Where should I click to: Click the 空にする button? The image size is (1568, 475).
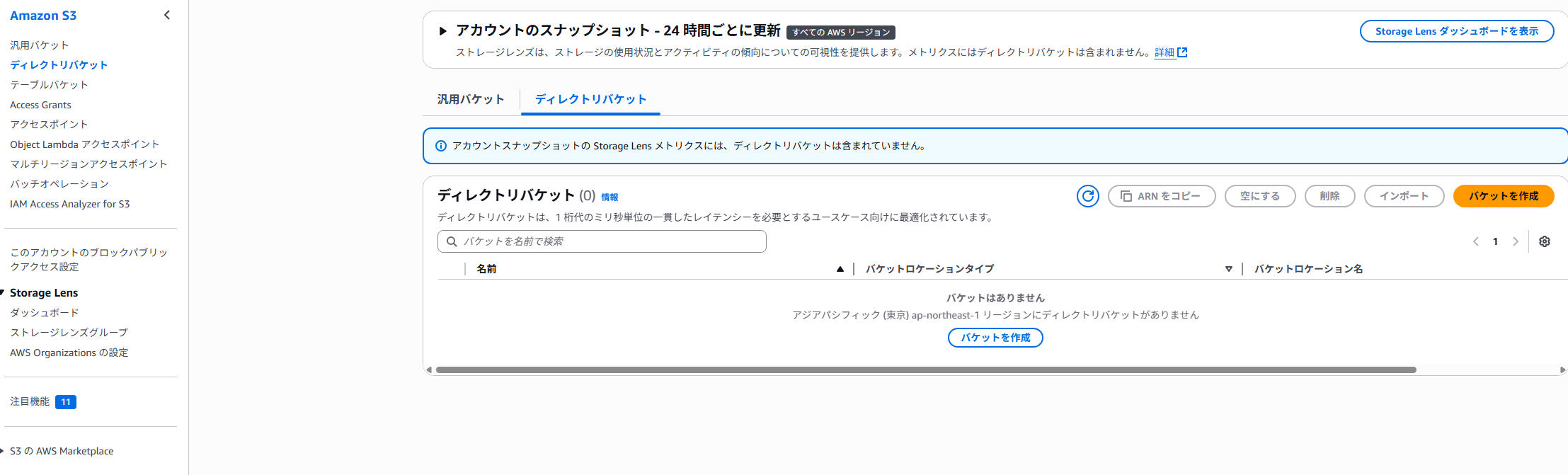(x=1260, y=196)
